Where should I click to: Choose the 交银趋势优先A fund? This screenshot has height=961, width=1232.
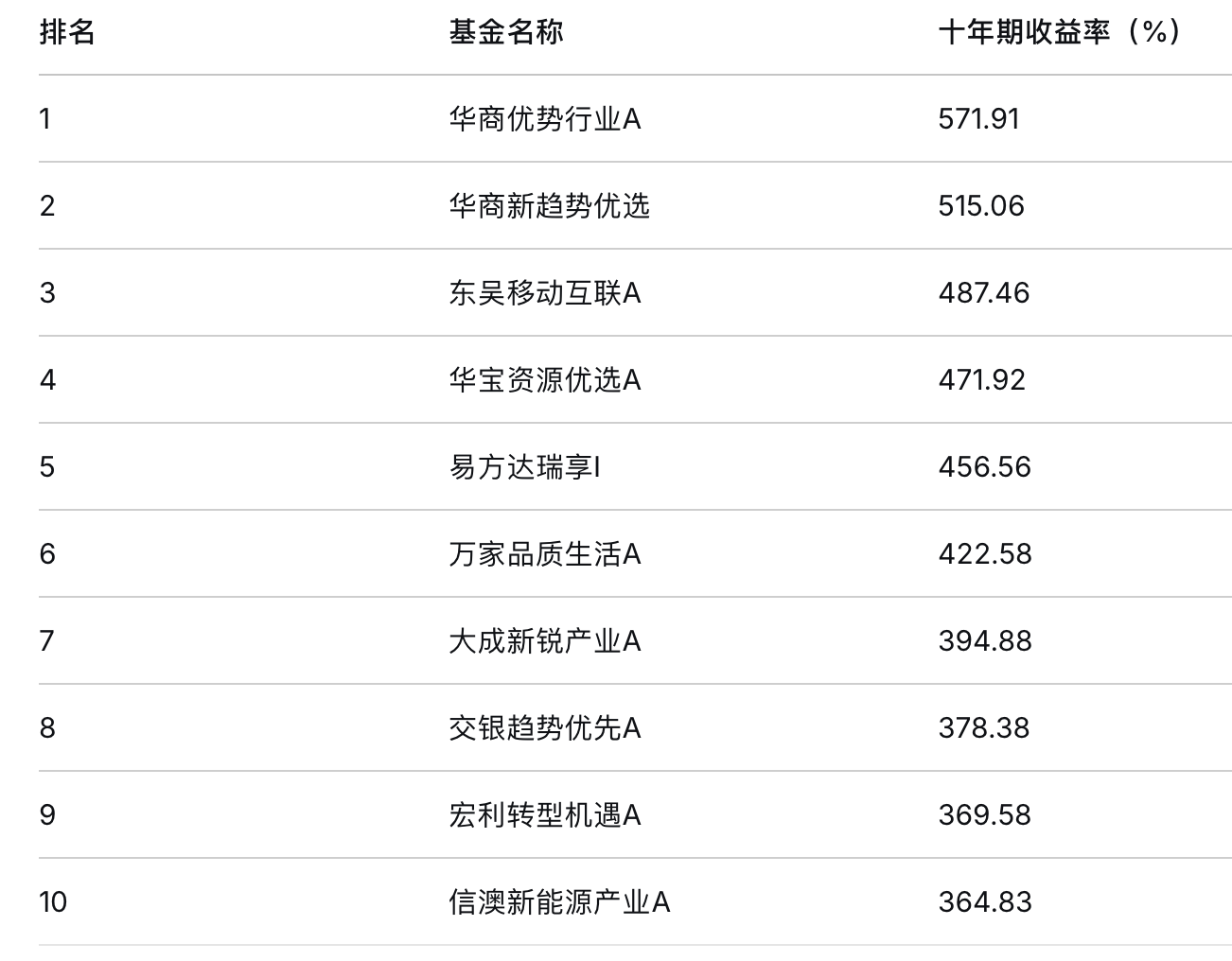coord(545,728)
